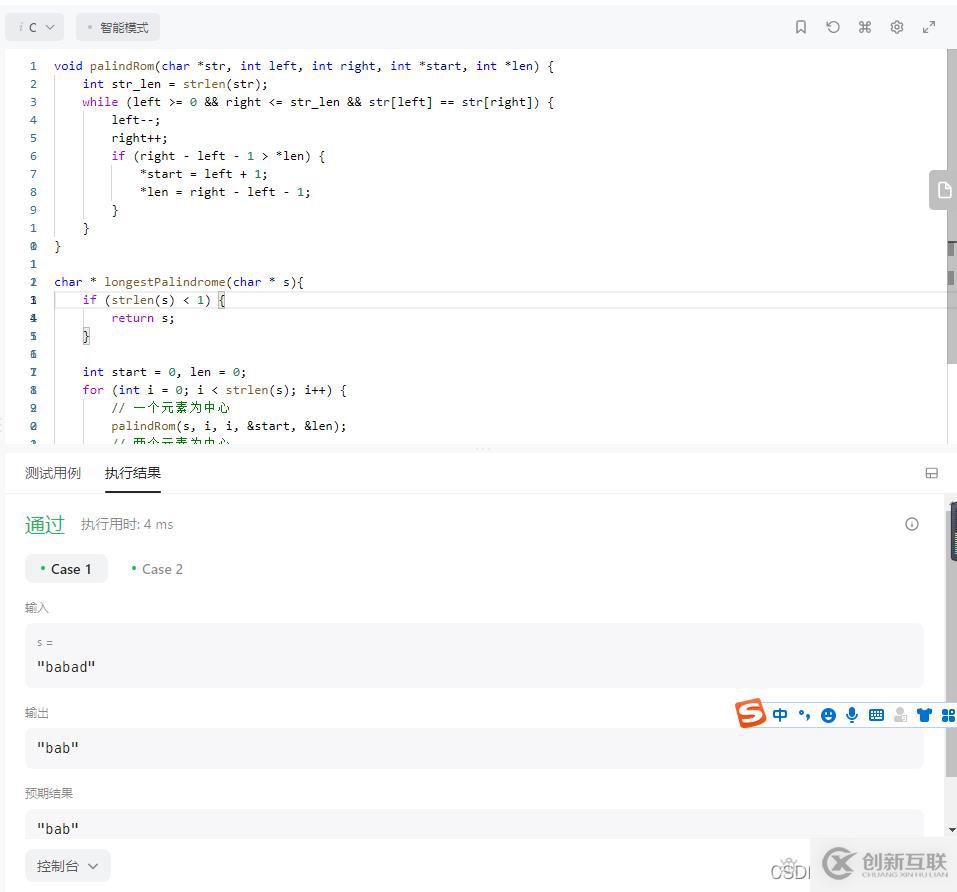Screen dimensions: 957x892
Task: Click the bookmark icon in editor toolbar
Action: [801, 27]
